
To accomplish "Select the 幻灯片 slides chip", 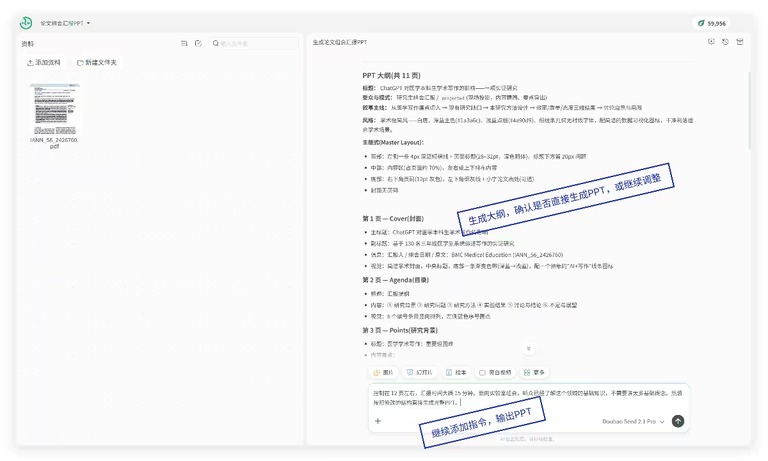I will click(420, 372).
